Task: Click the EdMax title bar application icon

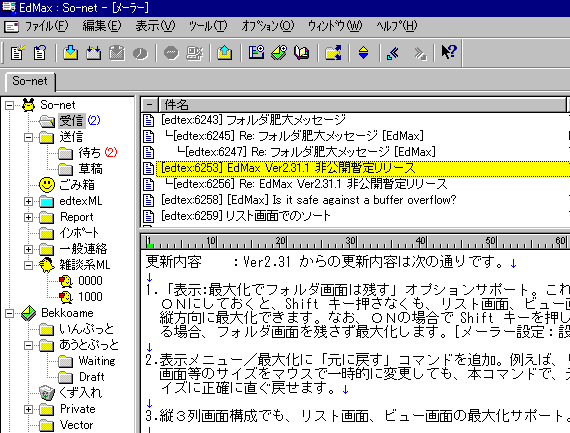Action: (x=9, y=7)
